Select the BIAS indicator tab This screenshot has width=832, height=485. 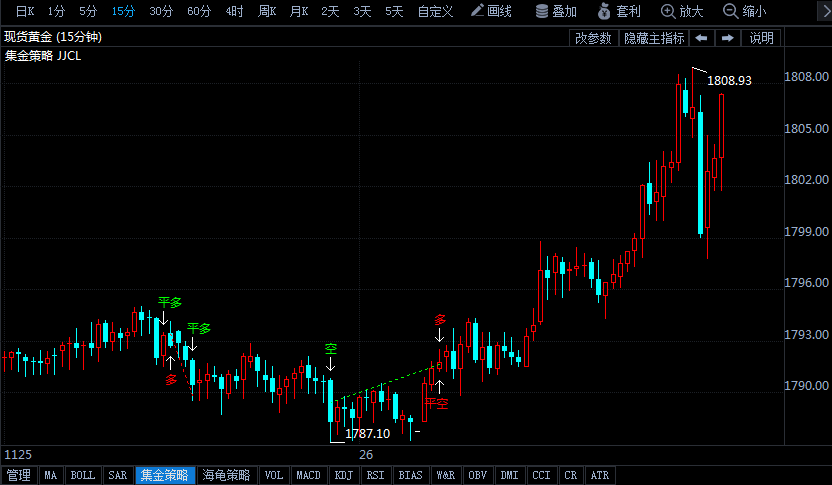pos(410,475)
